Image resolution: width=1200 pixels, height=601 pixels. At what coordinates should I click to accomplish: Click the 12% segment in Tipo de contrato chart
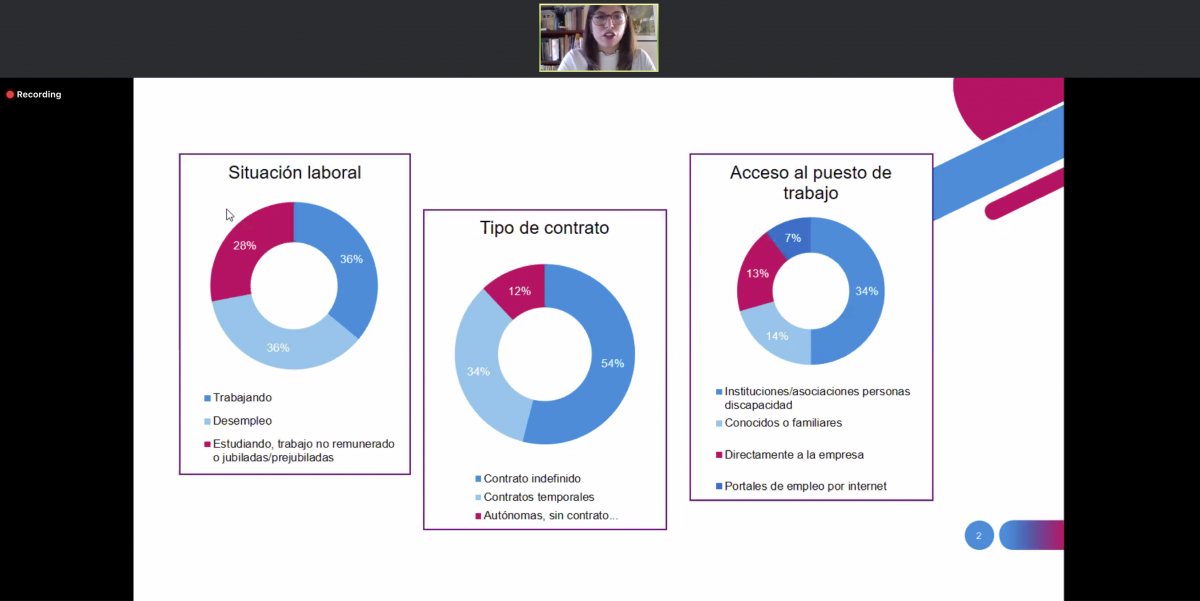click(x=520, y=290)
